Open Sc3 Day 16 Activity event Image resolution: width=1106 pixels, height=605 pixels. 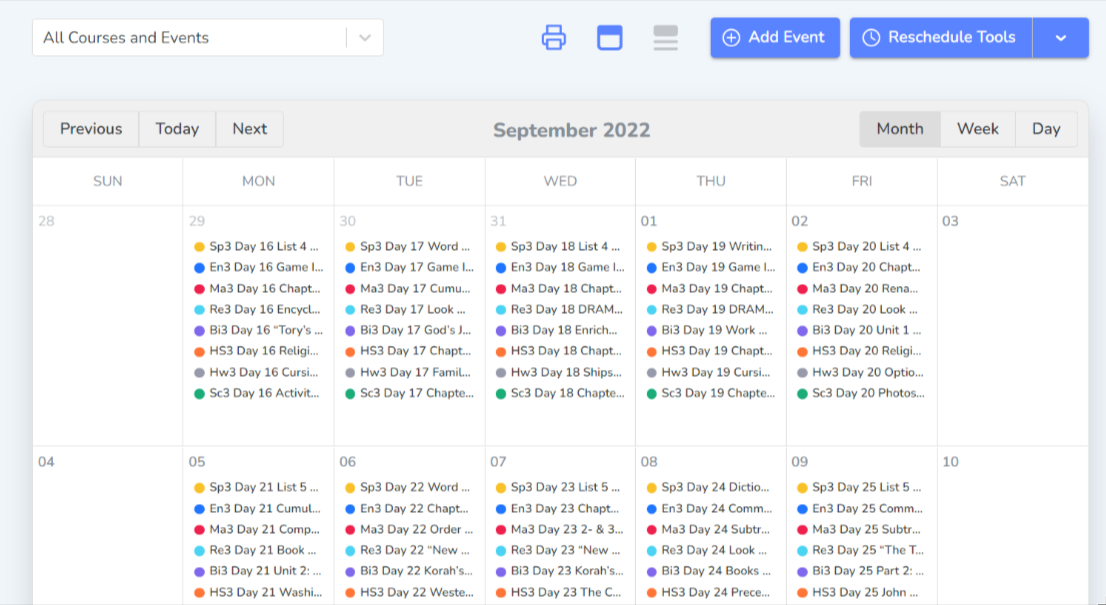click(257, 393)
